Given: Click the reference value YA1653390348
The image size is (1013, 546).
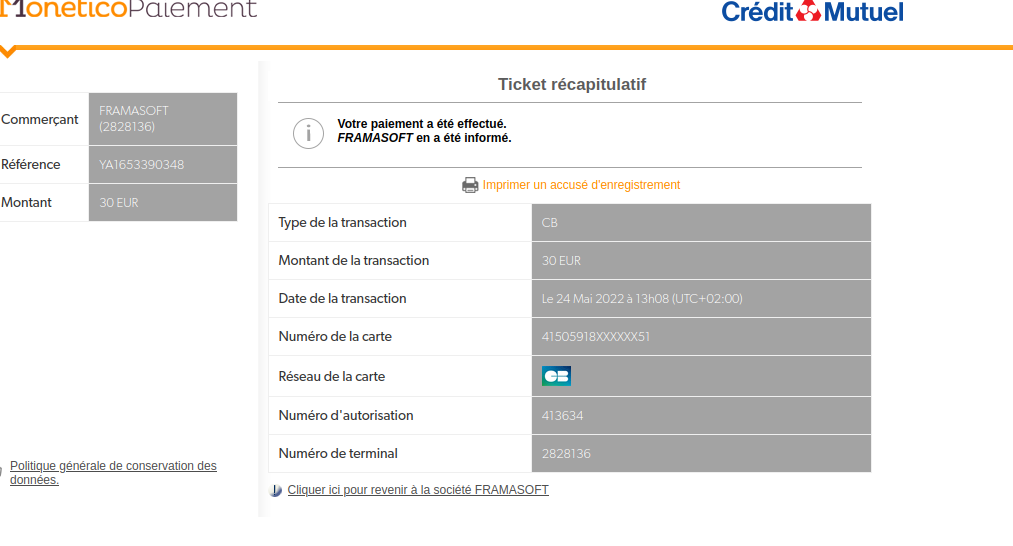Looking at the screenshot, I should click(142, 165).
